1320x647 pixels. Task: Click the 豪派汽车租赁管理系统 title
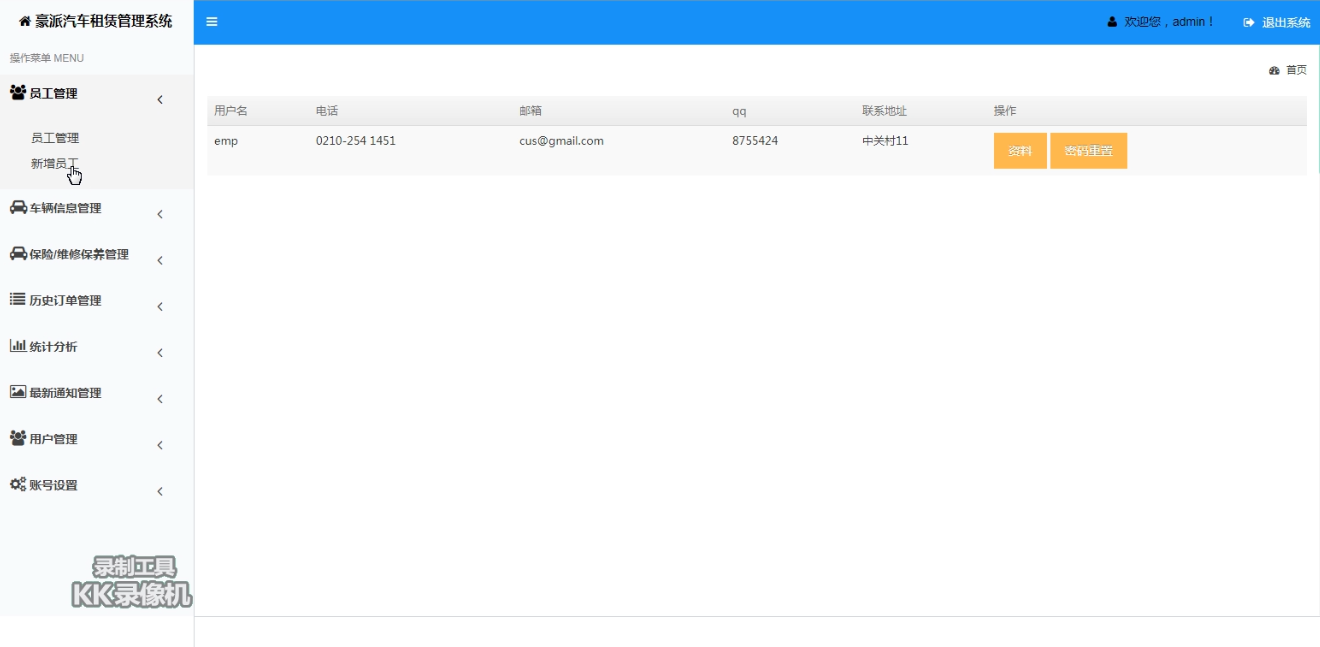[x=104, y=21]
